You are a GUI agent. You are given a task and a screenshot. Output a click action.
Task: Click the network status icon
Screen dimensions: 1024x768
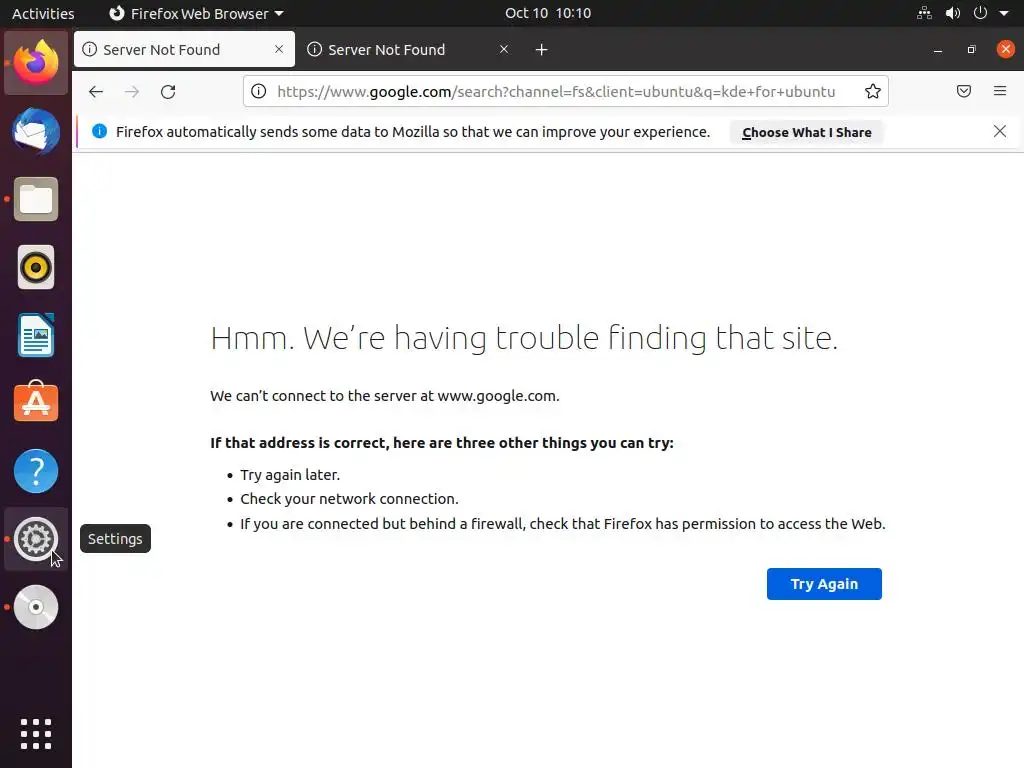click(924, 13)
